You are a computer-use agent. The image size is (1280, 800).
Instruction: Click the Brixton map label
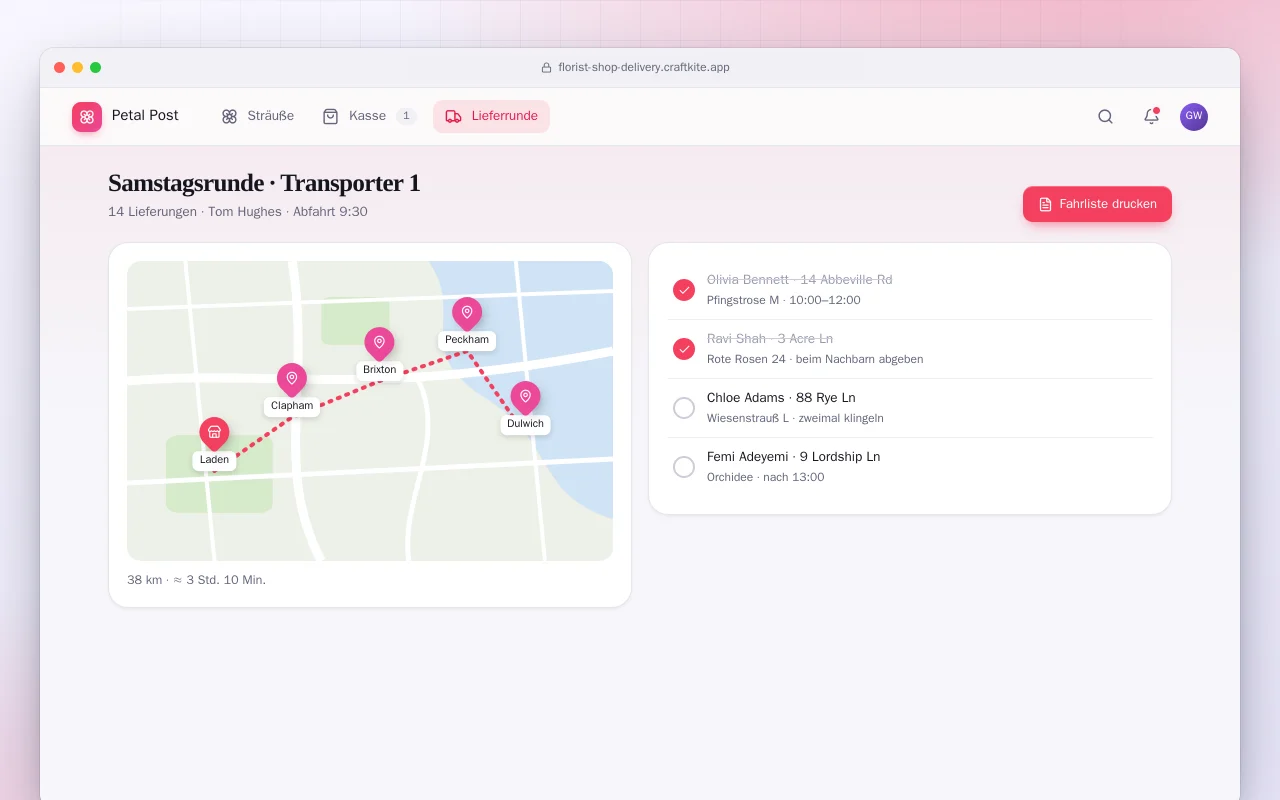(380, 370)
